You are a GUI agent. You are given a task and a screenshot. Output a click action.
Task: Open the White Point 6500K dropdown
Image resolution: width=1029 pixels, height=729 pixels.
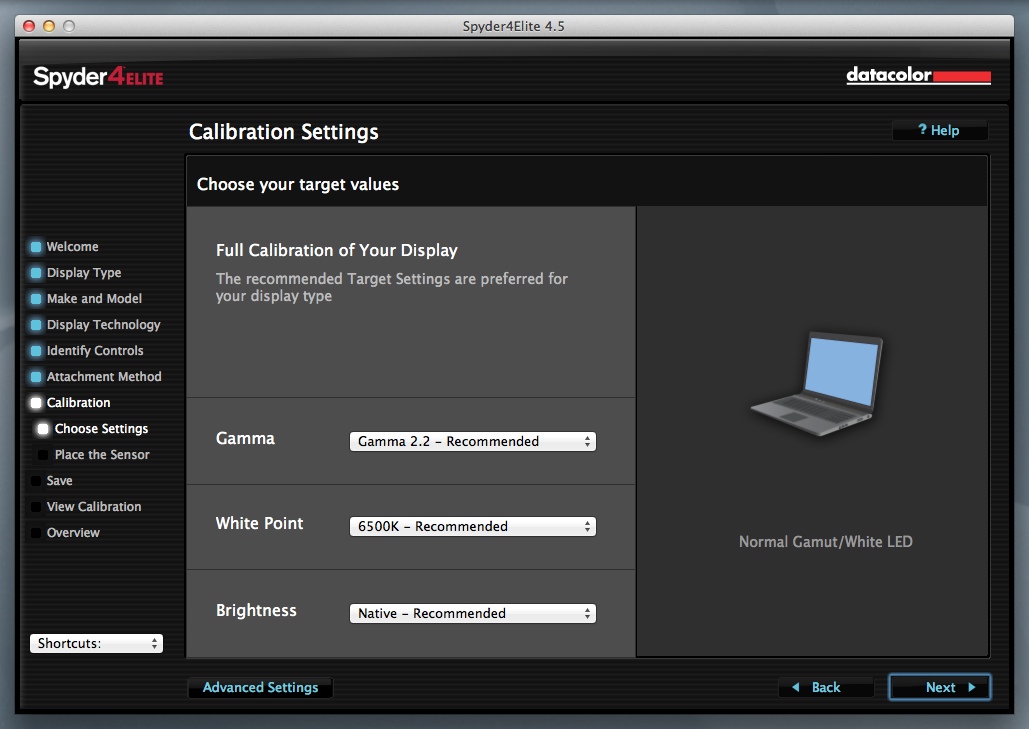click(472, 526)
